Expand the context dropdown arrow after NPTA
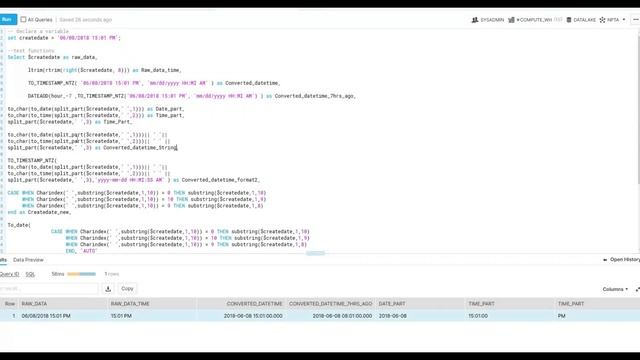Image resolution: width=640 pixels, height=360 pixels. pos(624,20)
